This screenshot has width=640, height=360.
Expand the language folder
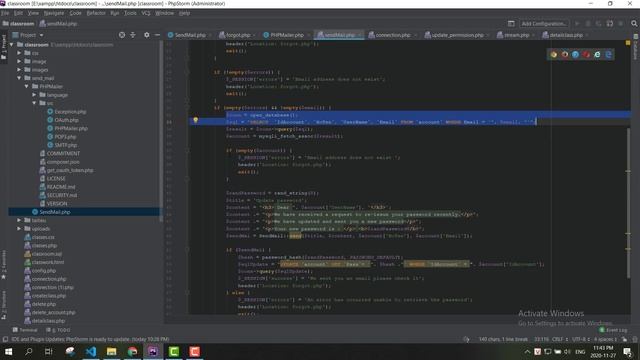(34, 95)
